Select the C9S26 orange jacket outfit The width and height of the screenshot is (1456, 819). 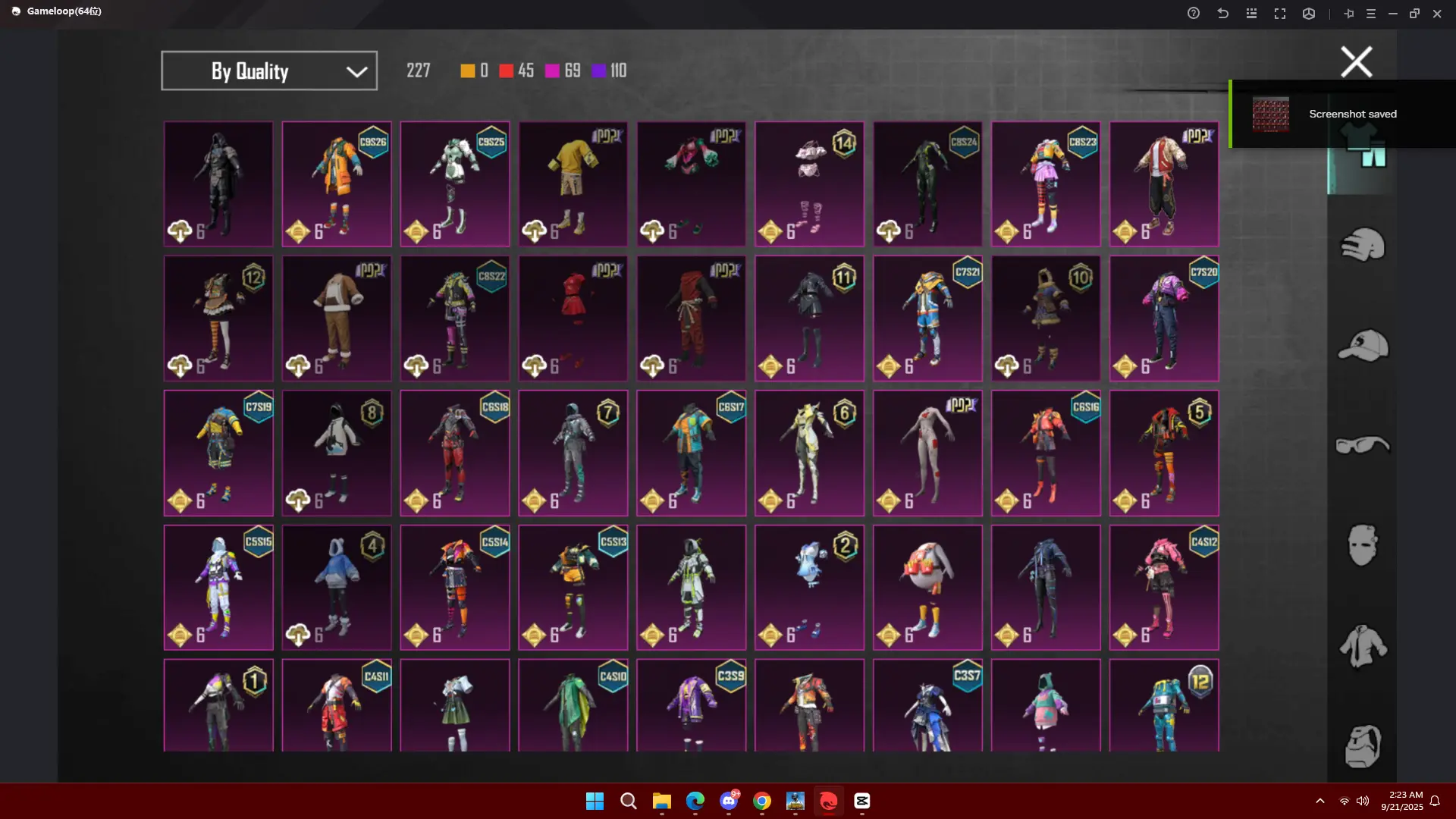point(337,184)
